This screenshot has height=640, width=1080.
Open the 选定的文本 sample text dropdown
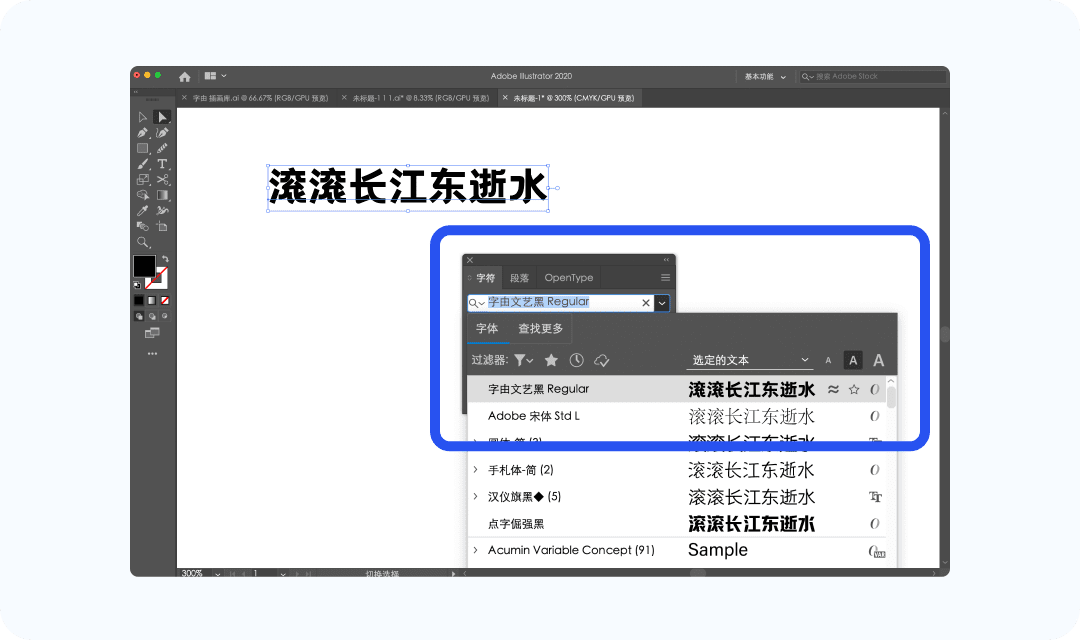click(750, 360)
